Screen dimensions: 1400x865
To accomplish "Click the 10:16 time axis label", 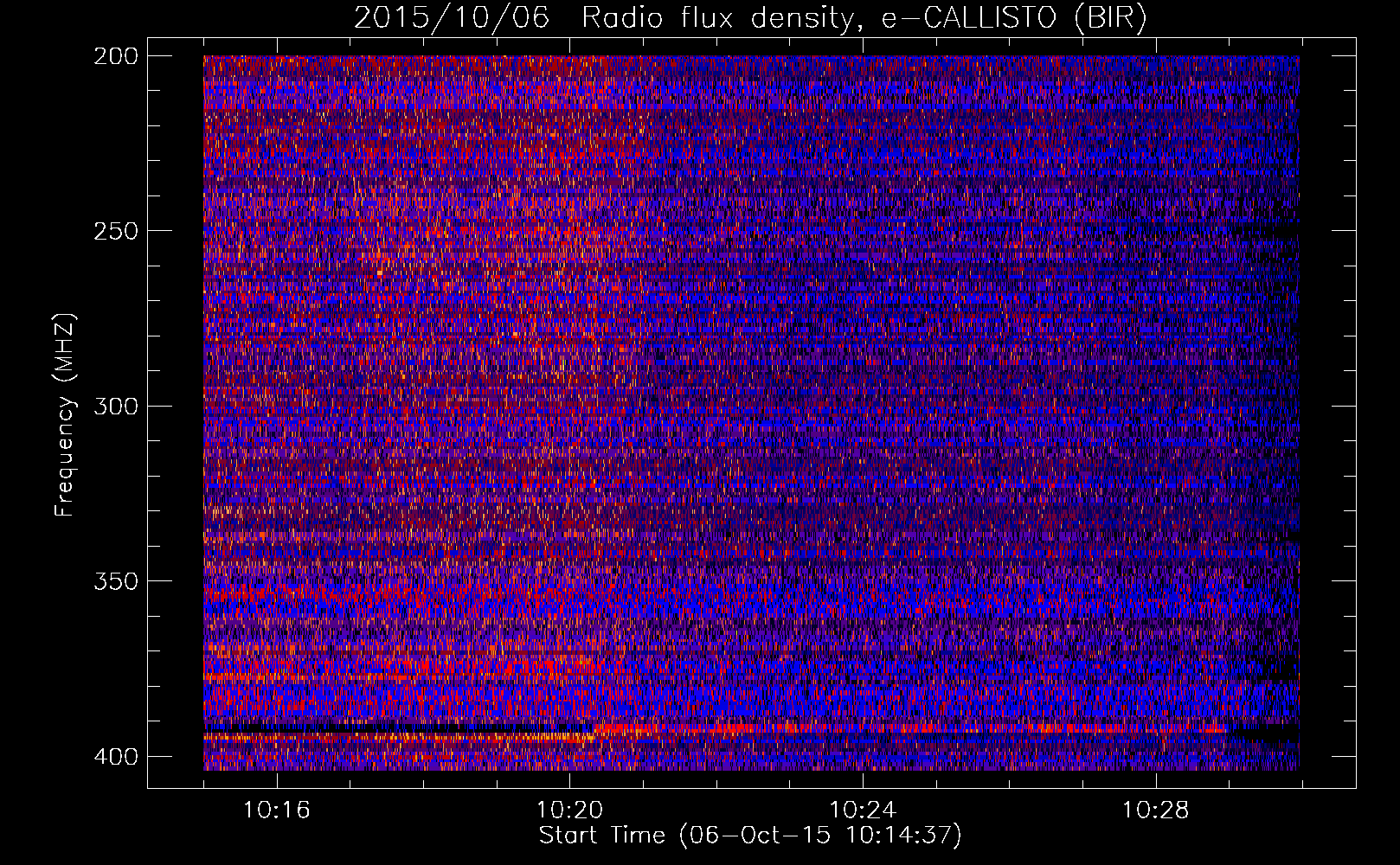I will [x=277, y=811].
